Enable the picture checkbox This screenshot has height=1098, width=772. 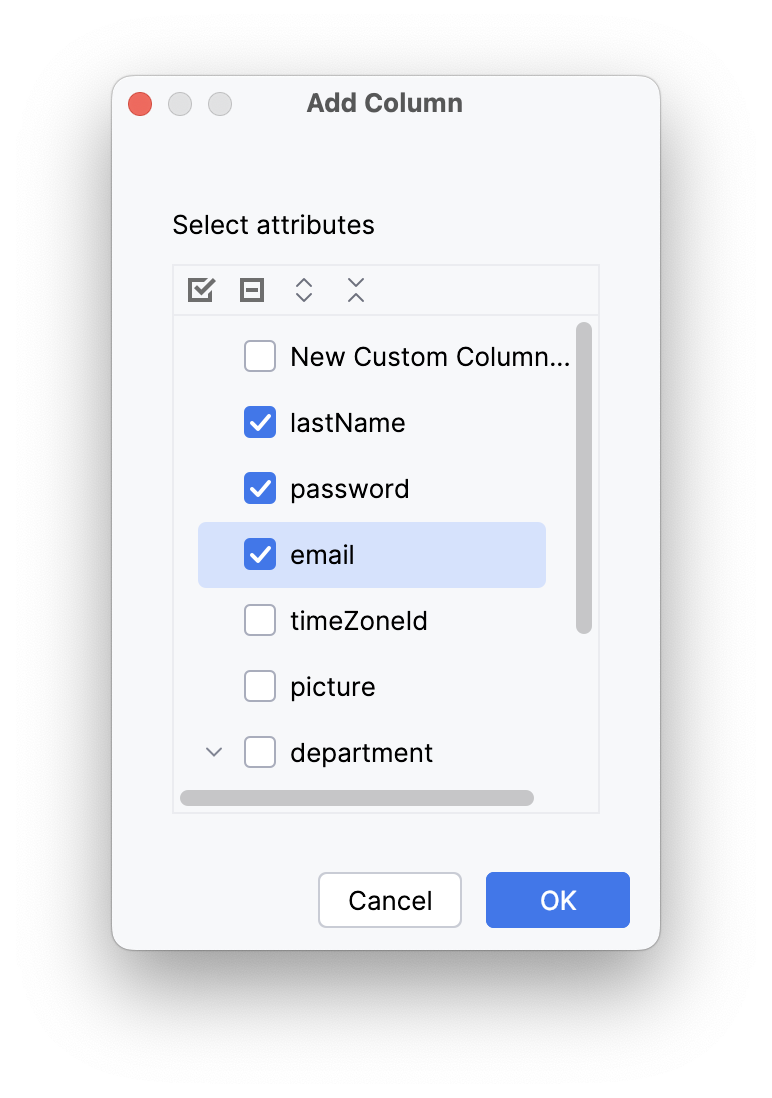point(259,686)
